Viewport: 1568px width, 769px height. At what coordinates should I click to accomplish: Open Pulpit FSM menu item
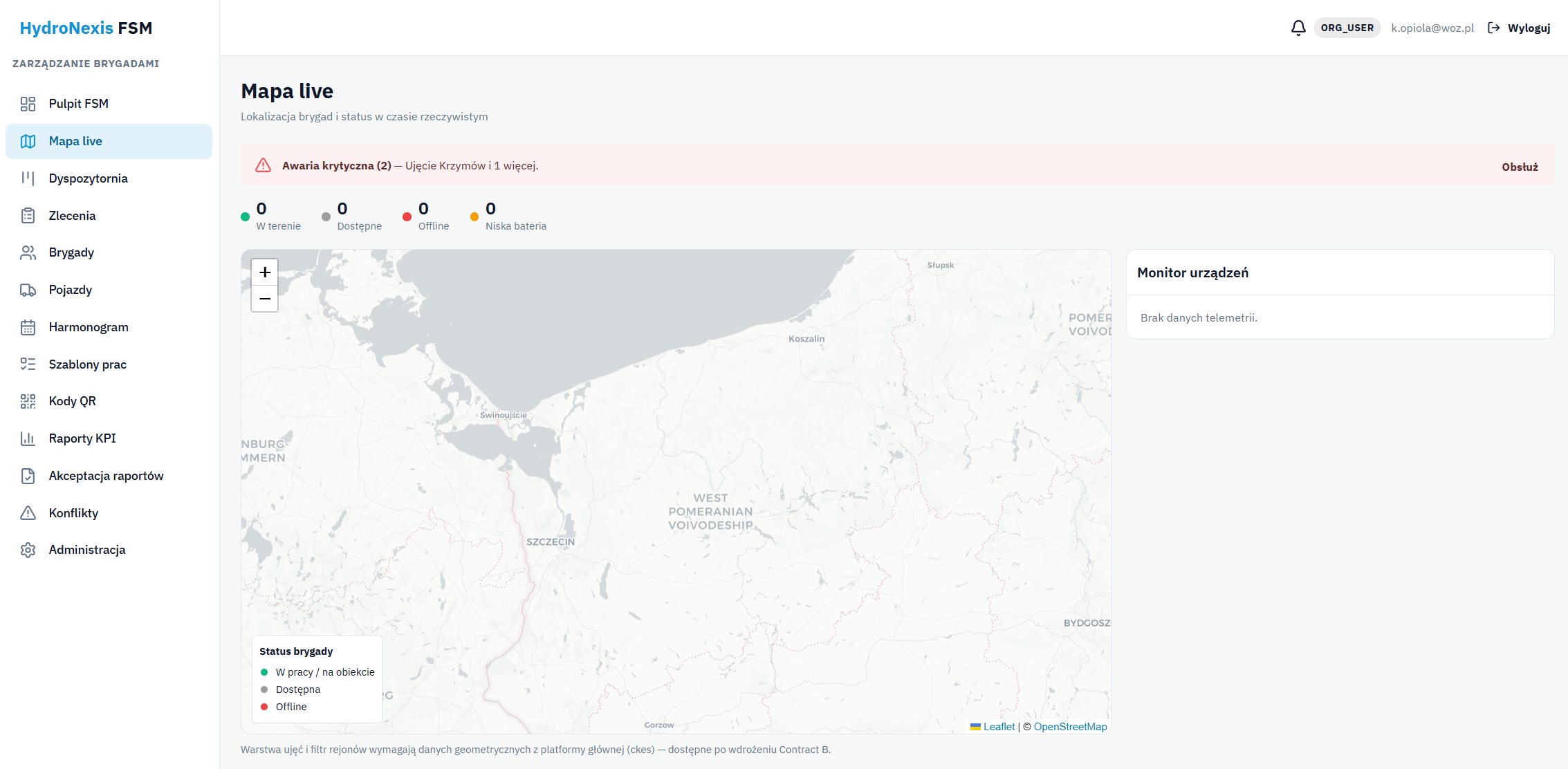109,104
